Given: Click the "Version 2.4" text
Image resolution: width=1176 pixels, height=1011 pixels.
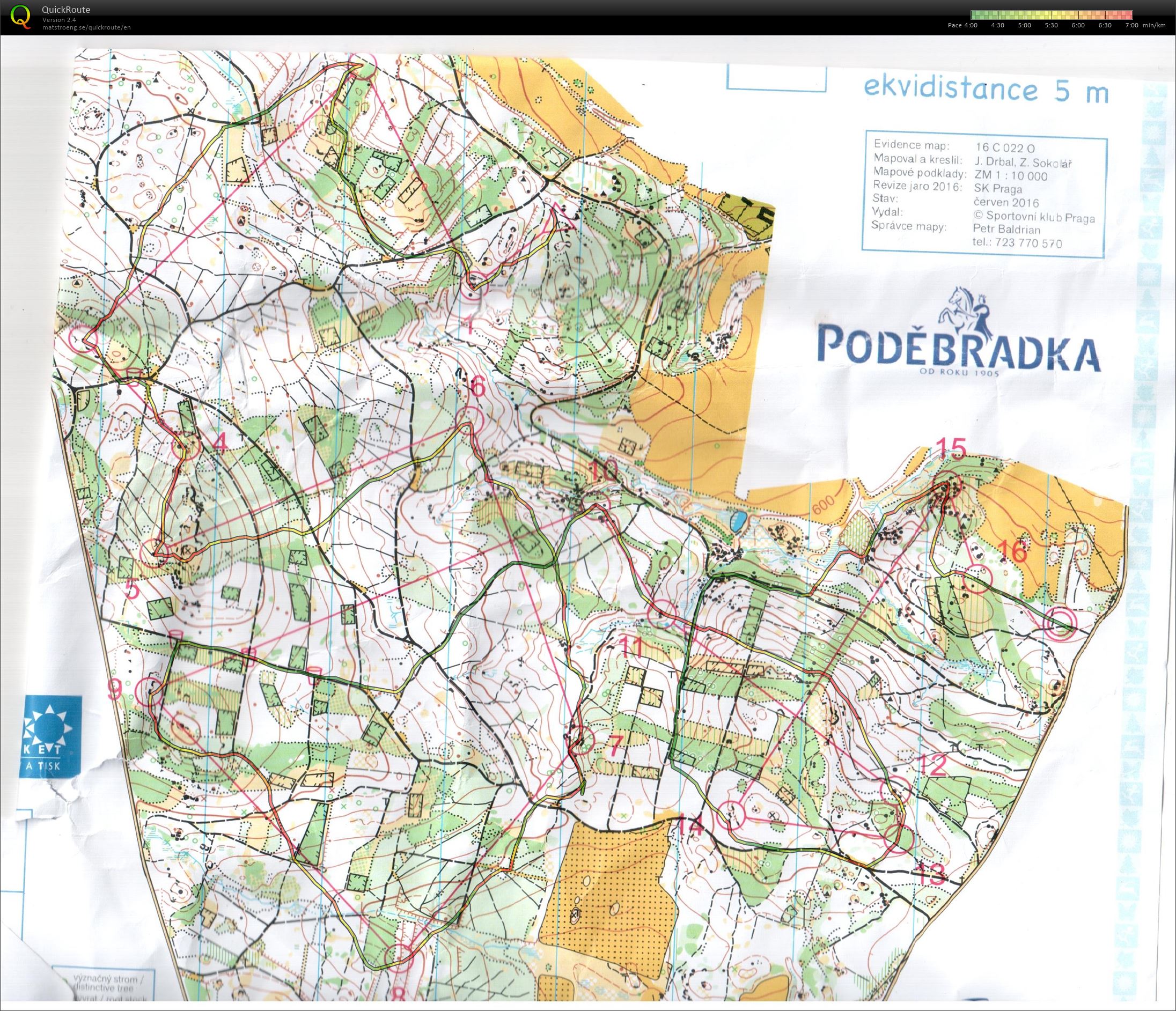Looking at the screenshot, I should pyautogui.click(x=59, y=20).
